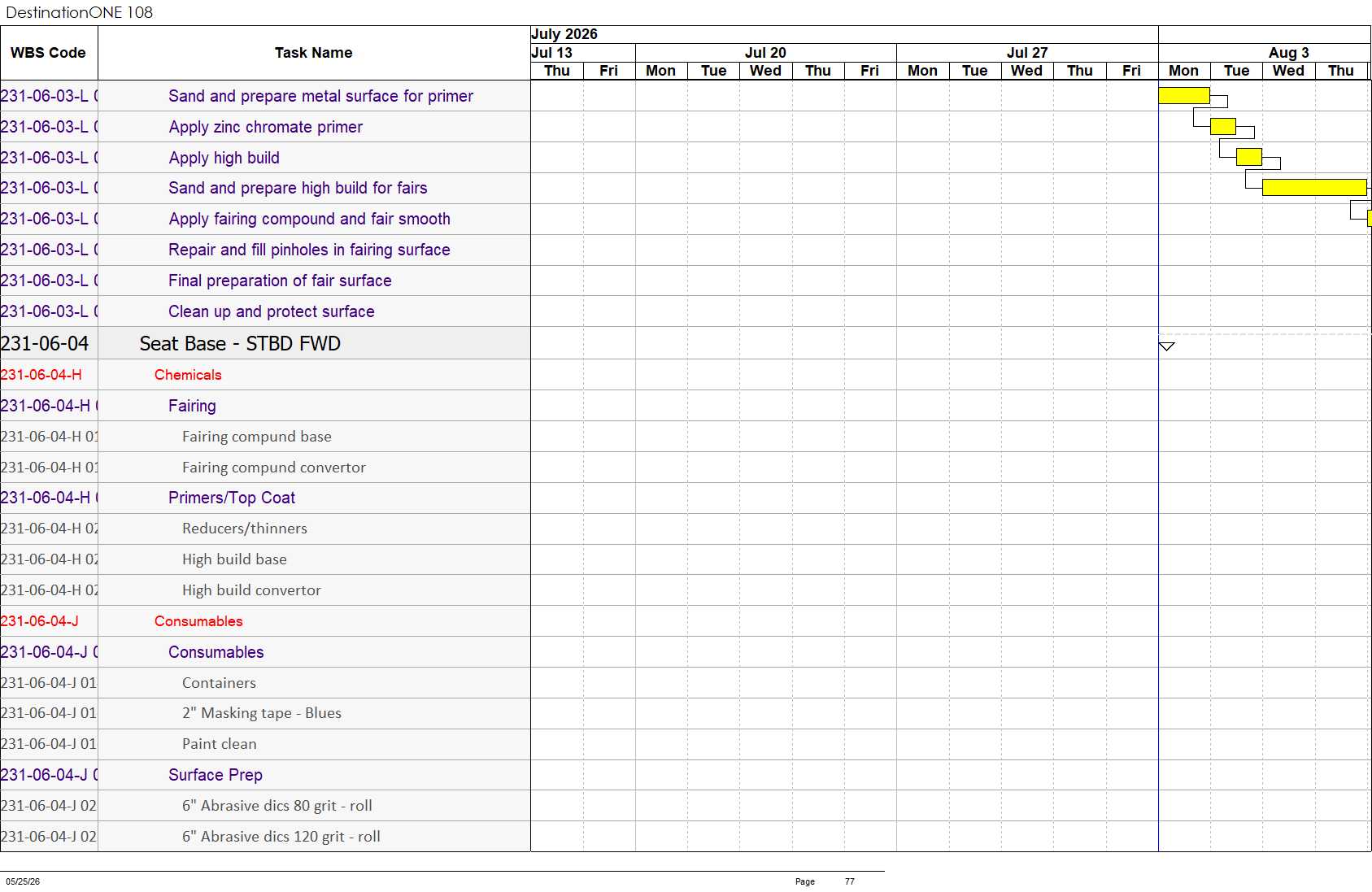Click the Task Name column header
Screen dimensions: 1372x892
(314, 53)
